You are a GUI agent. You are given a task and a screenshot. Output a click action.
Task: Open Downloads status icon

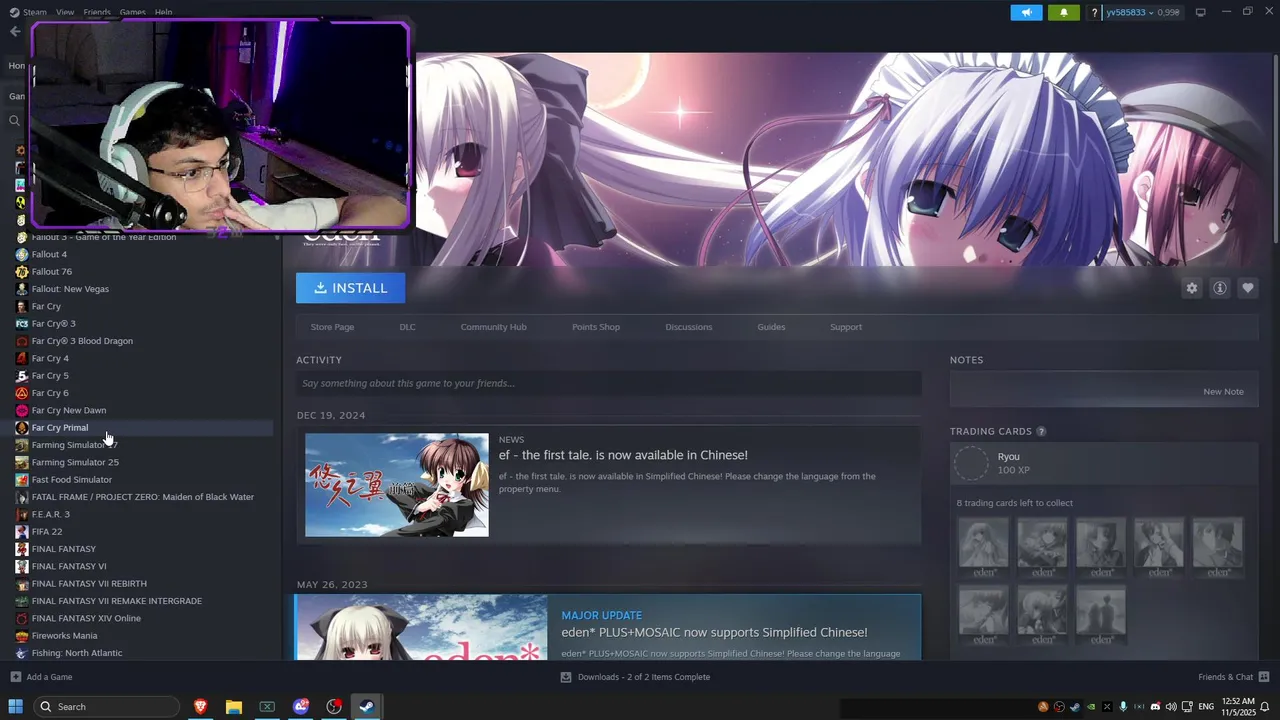[566, 677]
